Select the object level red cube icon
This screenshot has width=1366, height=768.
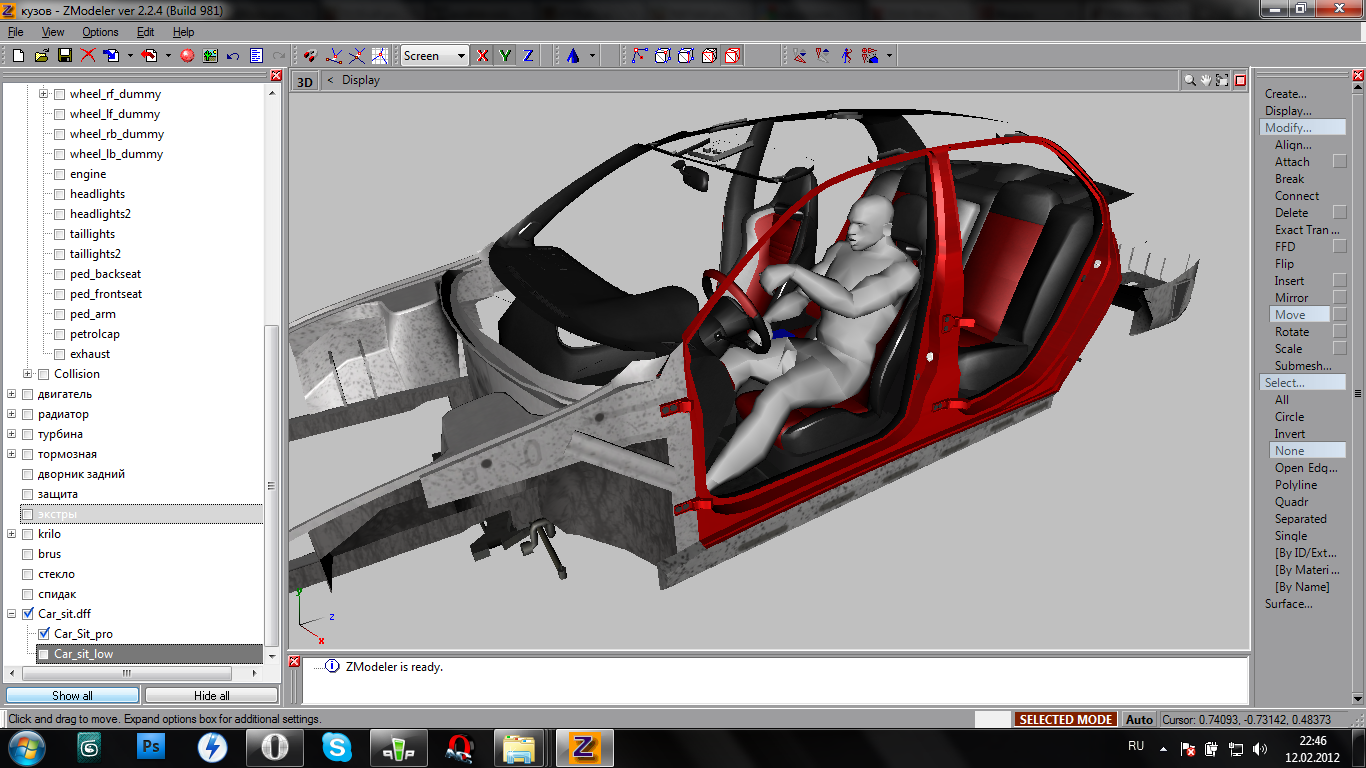coord(732,56)
